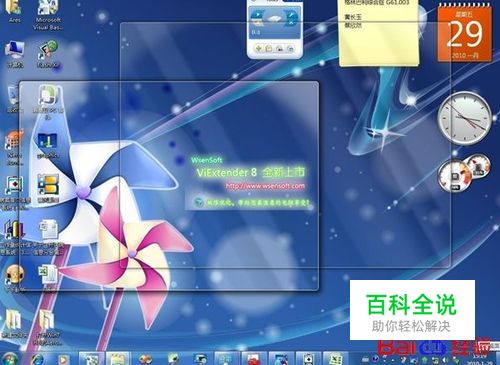Click the calendar gadget showing 29
Image resolution: width=500 pixels, height=365 pixels.
pos(464,34)
